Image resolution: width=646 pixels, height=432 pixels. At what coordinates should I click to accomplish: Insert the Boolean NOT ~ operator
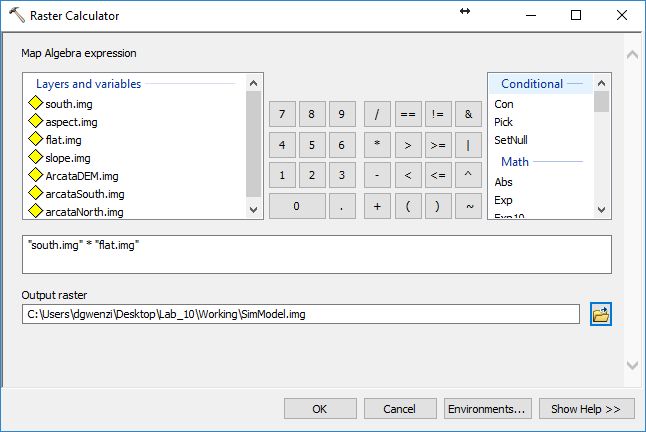click(468, 206)
